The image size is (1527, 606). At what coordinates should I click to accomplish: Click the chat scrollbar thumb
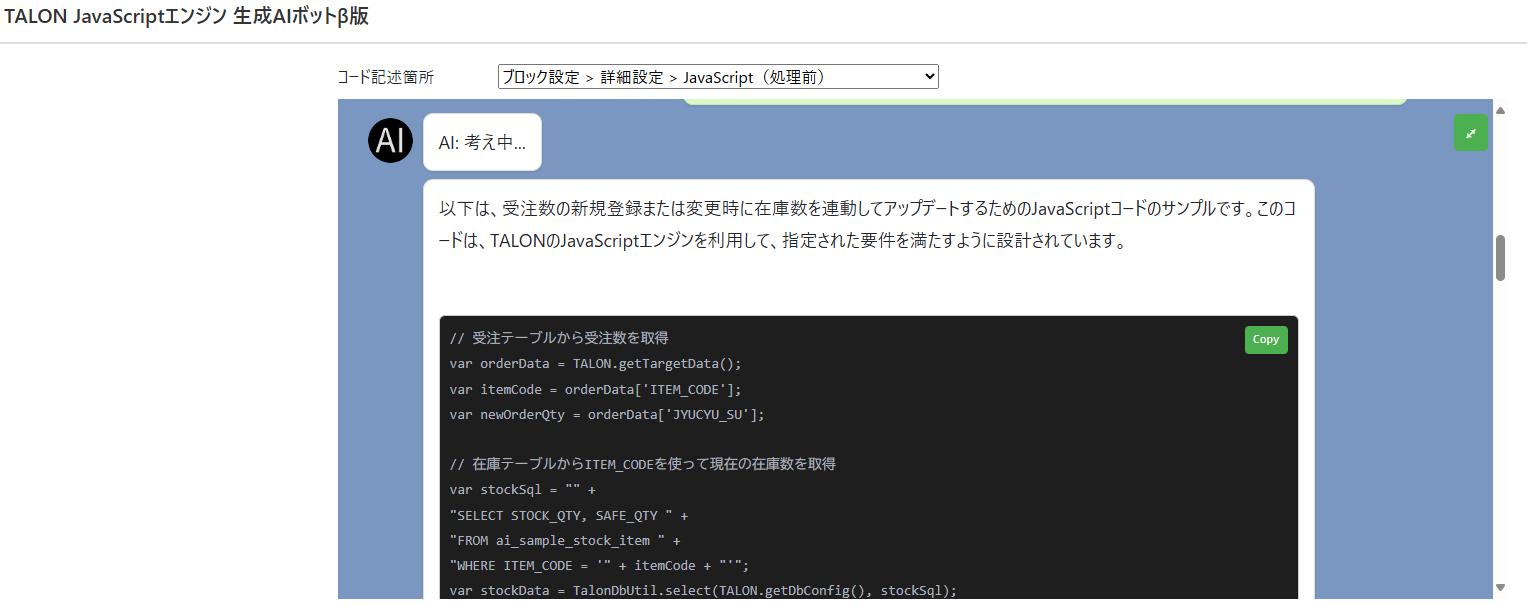tap(1500, 258)
